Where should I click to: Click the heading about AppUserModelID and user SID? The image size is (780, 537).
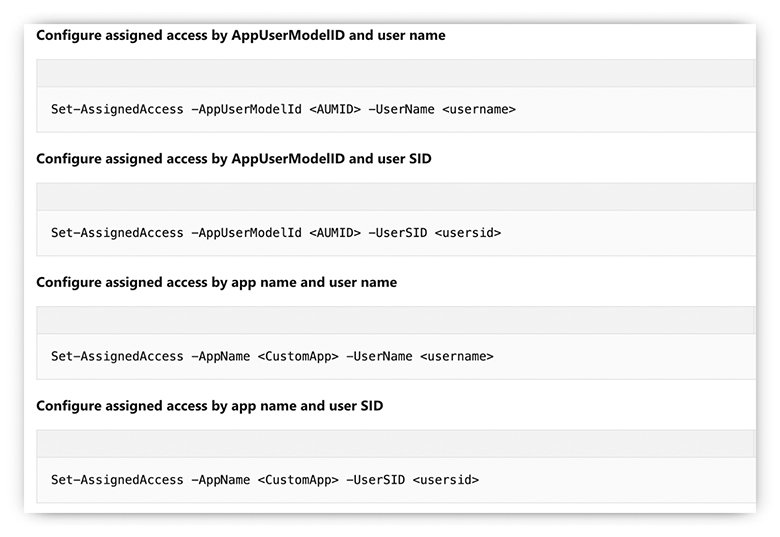[233, 159]
